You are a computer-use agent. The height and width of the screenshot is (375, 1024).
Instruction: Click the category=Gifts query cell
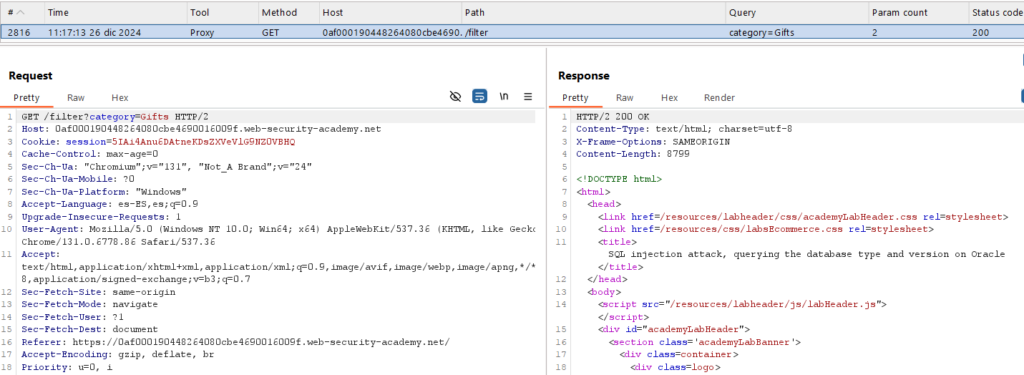(761, 32)
